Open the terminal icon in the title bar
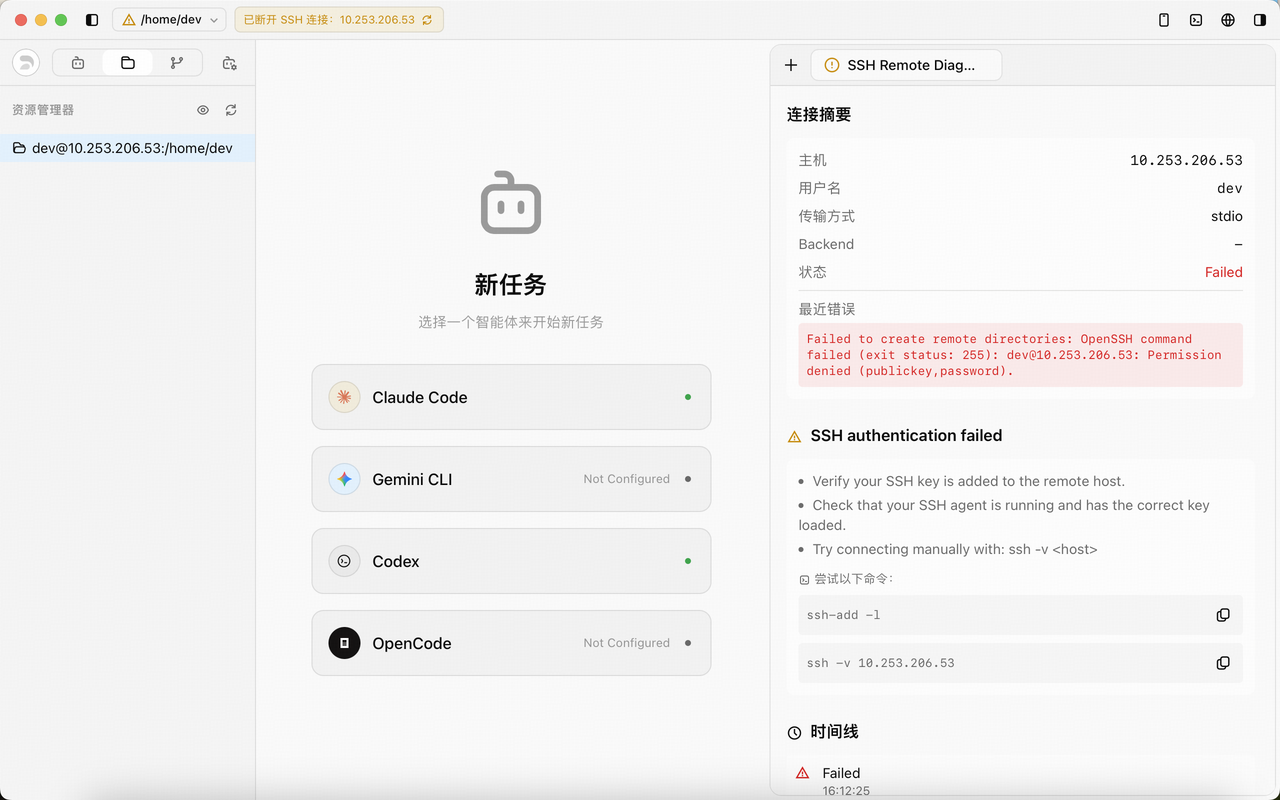Viewport: 1280px width, 800px height. pyautogui.click(x=1196, y=19)
